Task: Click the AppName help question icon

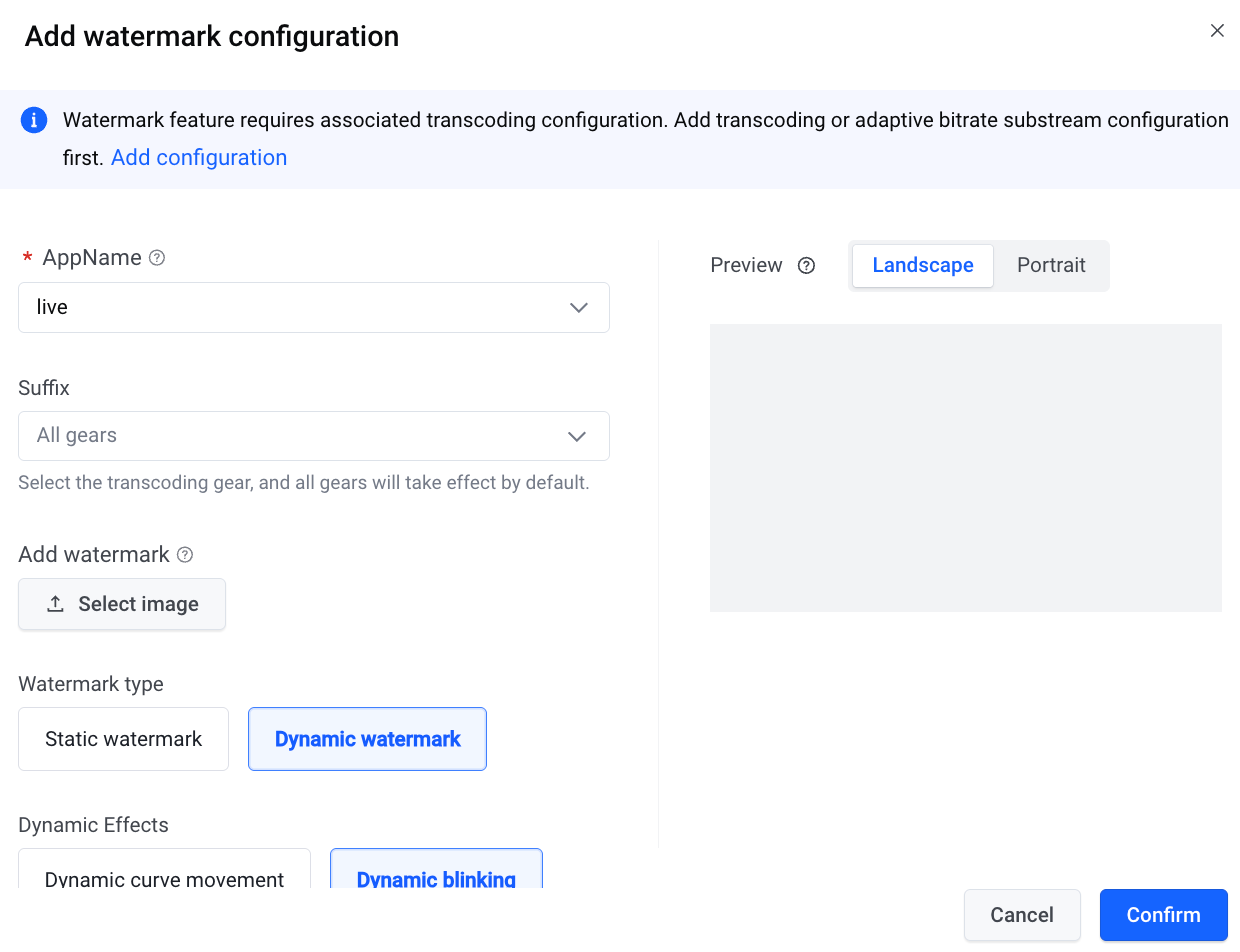Action: (157, 258)
